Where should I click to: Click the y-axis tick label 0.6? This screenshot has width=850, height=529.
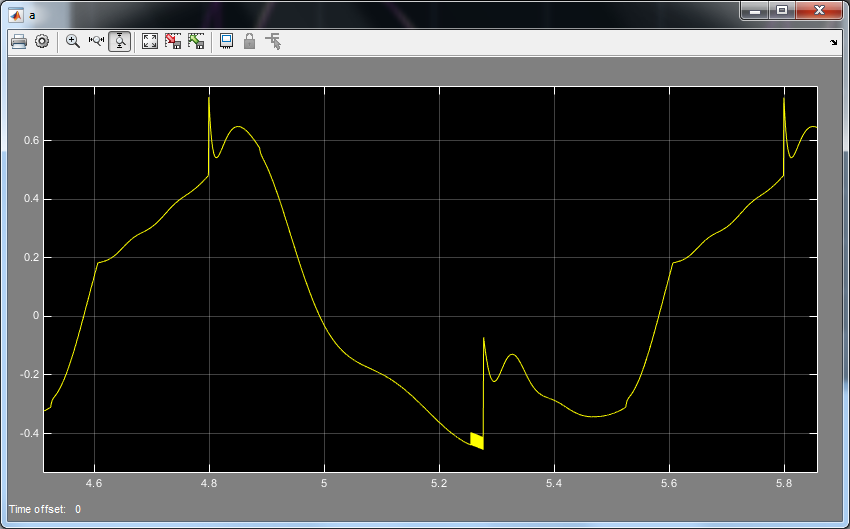31,141
